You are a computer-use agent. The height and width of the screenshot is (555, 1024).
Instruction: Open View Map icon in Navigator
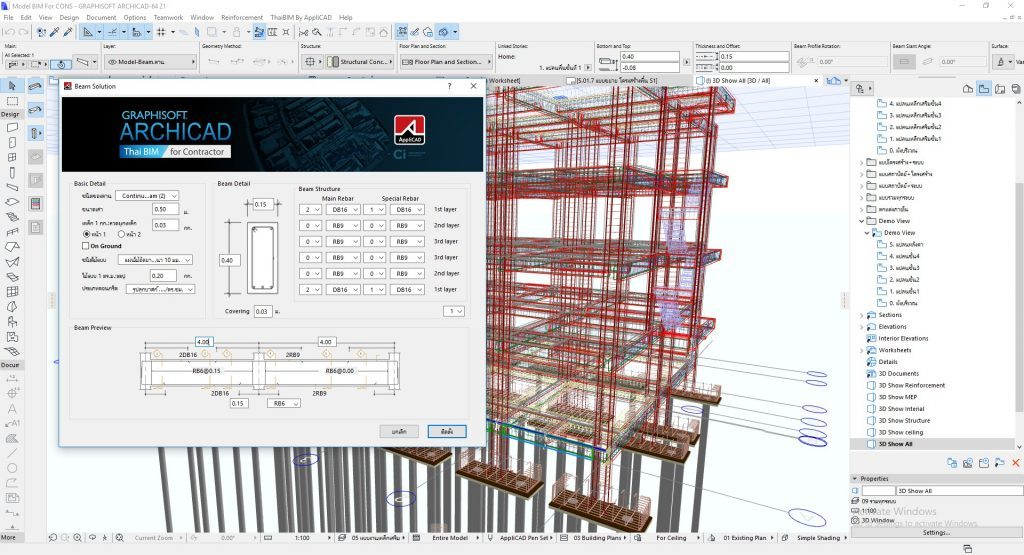coord(984,89)
